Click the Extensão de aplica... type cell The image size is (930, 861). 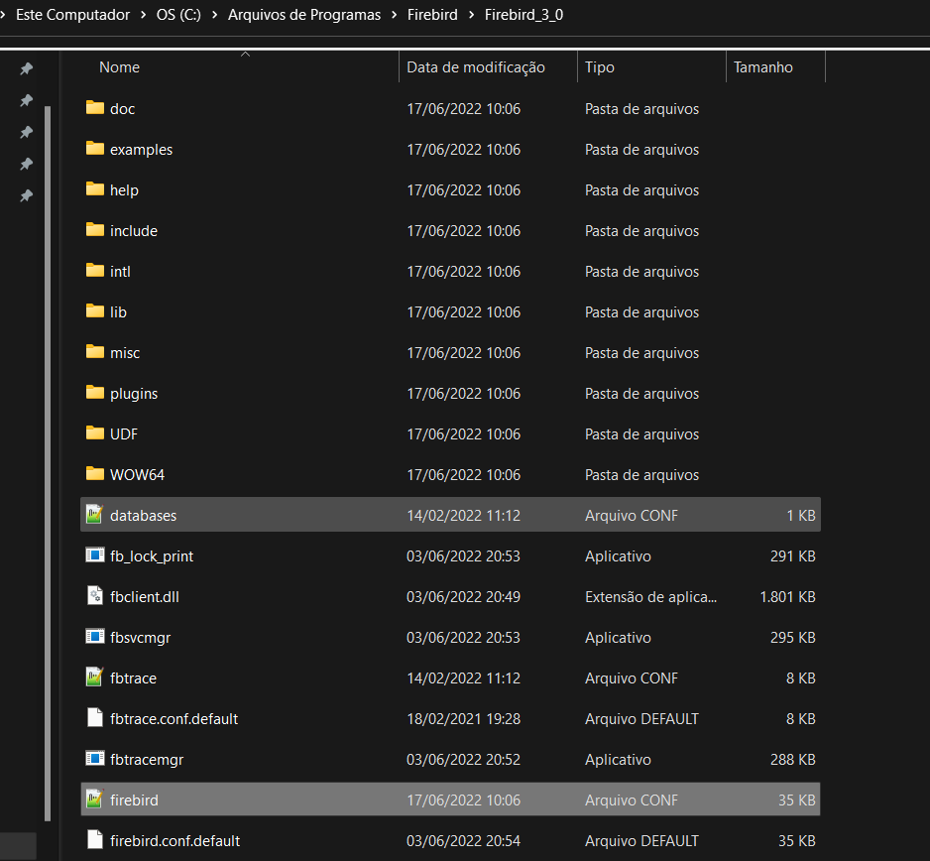(651, 597)
